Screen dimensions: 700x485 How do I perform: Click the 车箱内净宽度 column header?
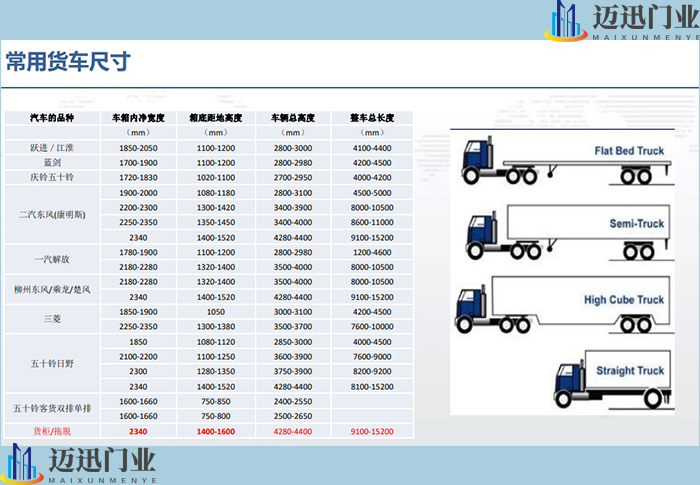click(138, 118)
